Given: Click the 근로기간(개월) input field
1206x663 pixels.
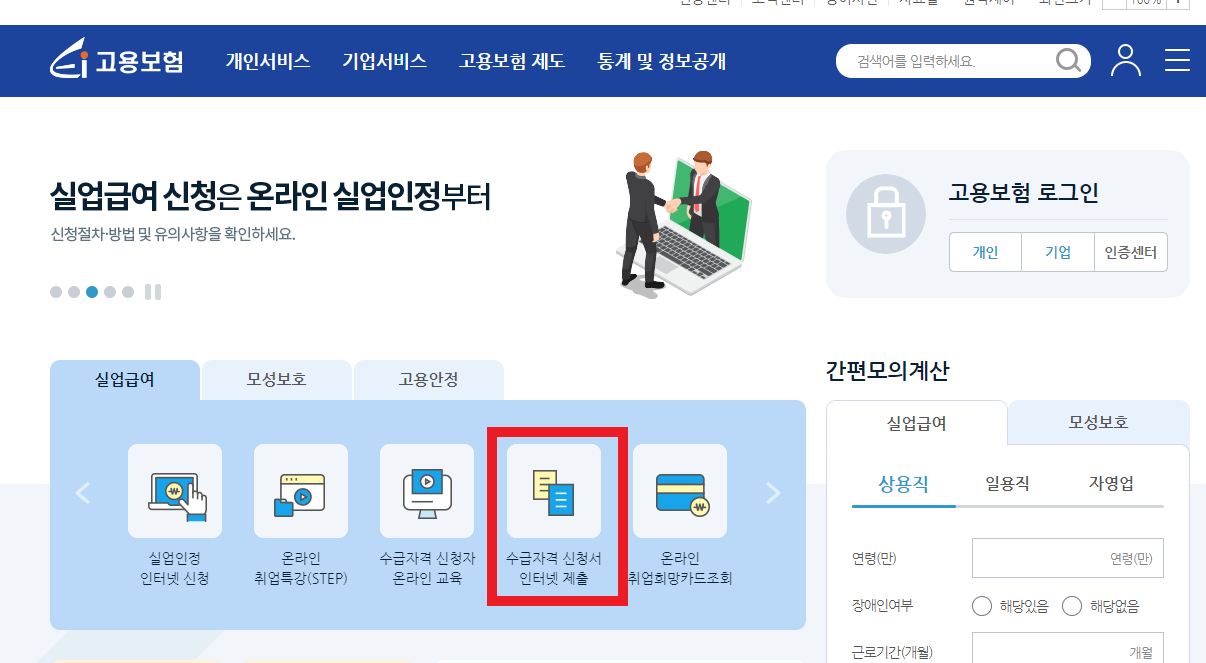Looking at the screenshot, I should [x=1068, y=648].
